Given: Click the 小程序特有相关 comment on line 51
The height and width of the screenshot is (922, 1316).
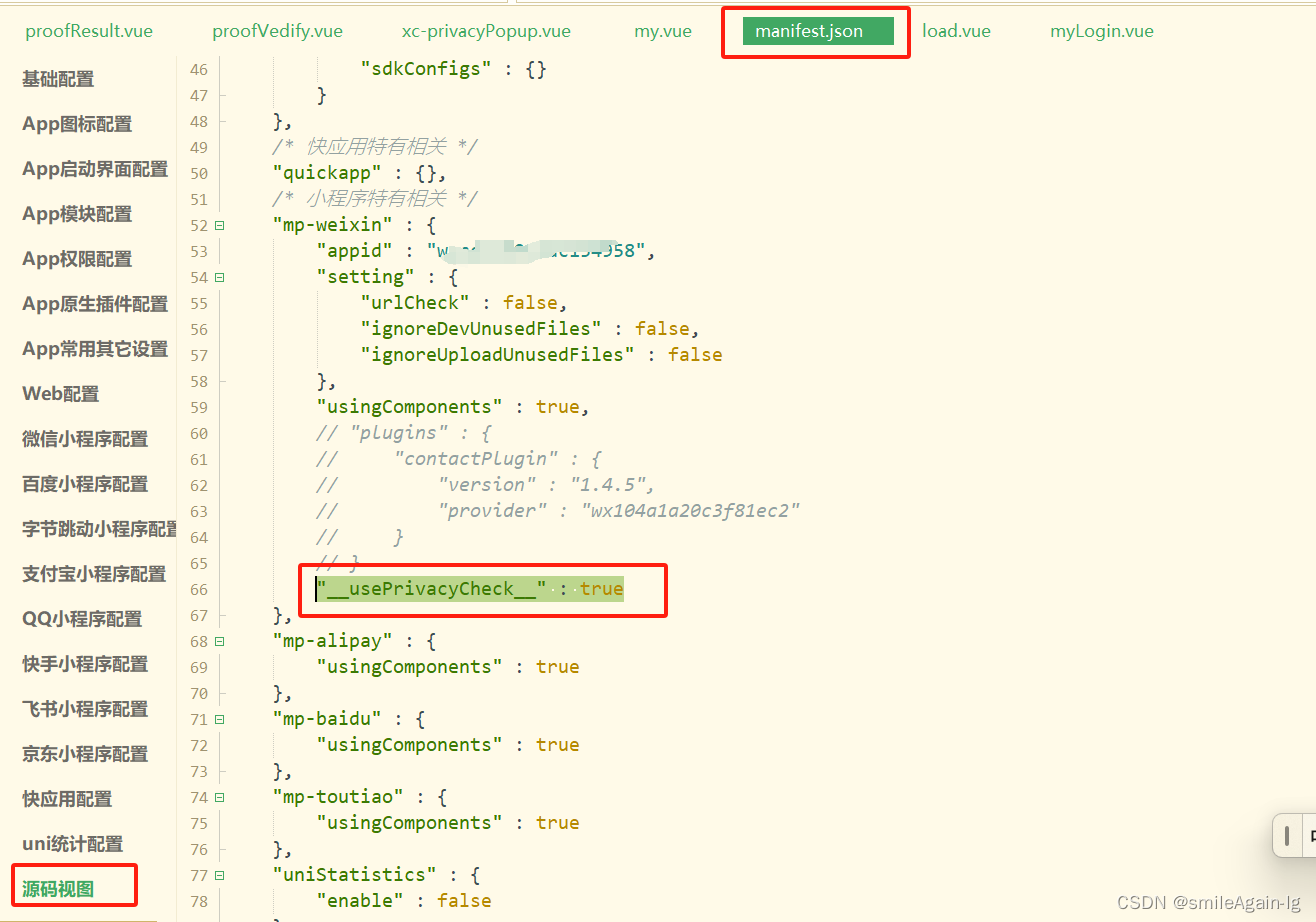Looking at the screenshot, I should (375, 199).
